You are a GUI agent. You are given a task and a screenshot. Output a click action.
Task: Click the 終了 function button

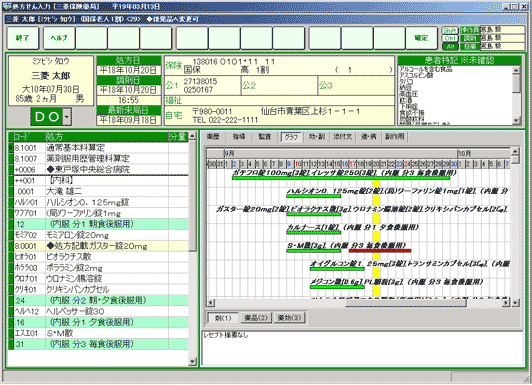point(23,38)
